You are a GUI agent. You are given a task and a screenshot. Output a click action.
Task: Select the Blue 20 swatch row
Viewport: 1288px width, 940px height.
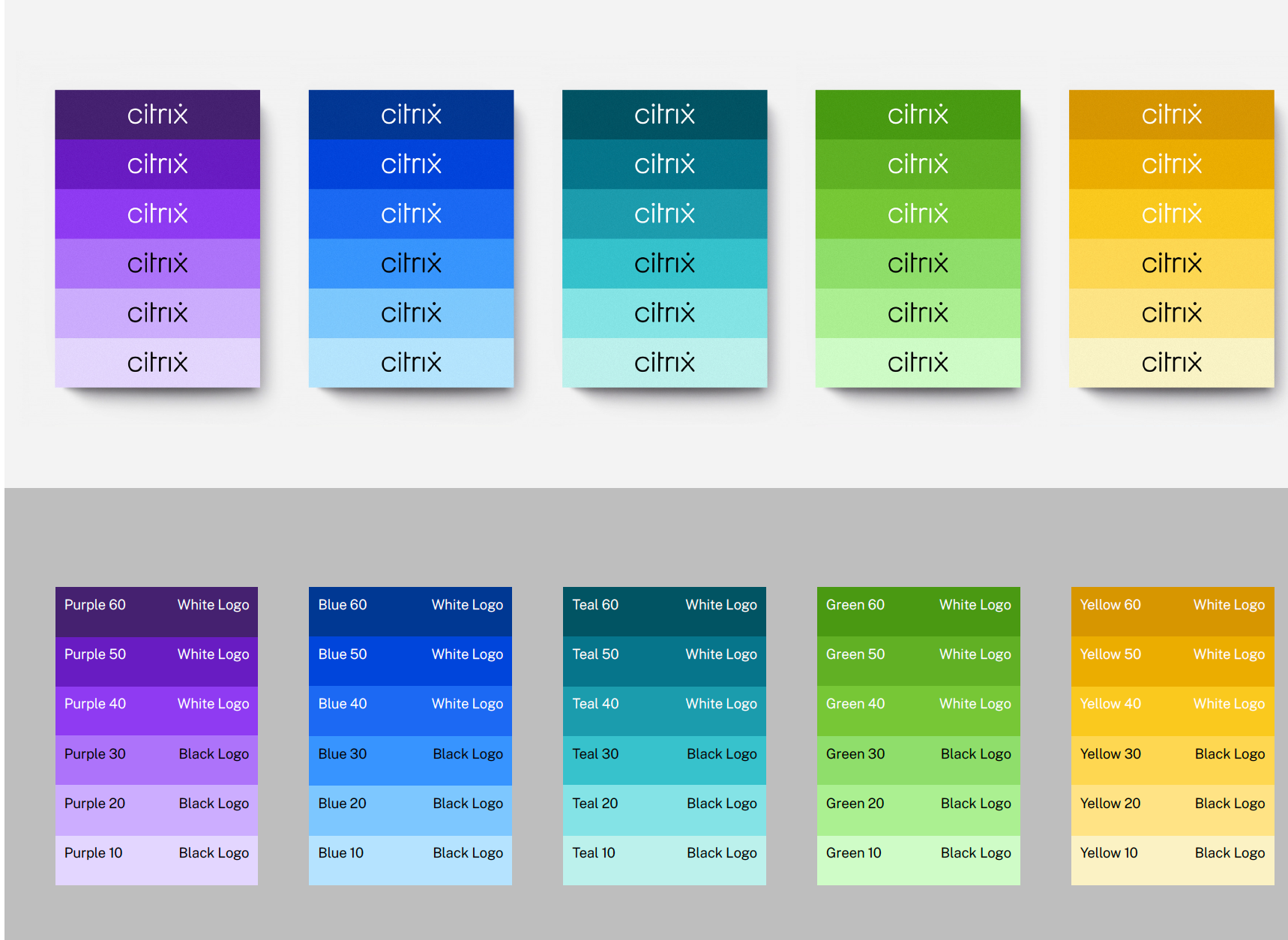point(410,810)
